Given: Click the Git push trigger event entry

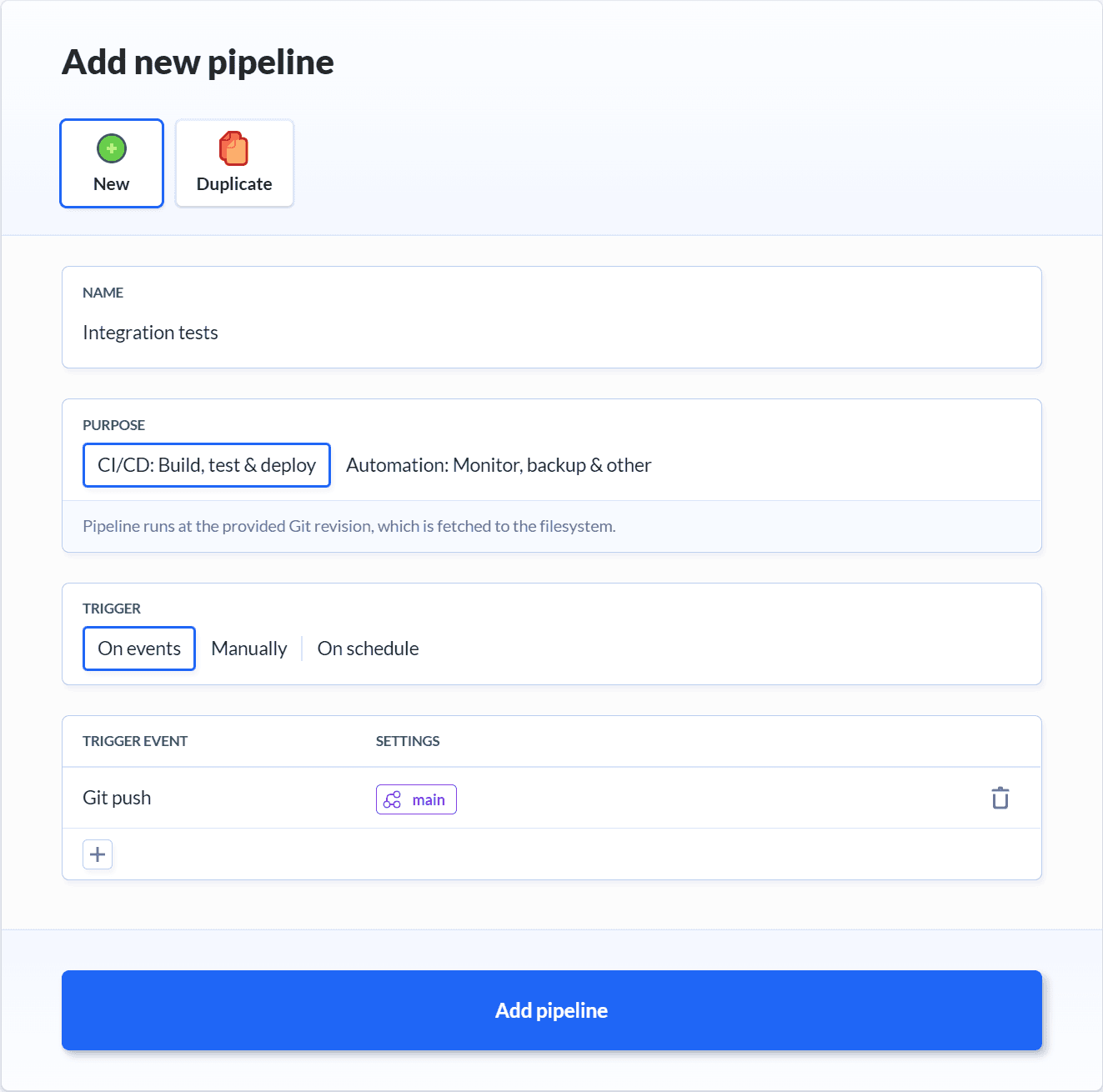Looking at the screenshot, I should pyautogui.click(x=117, y=798).
